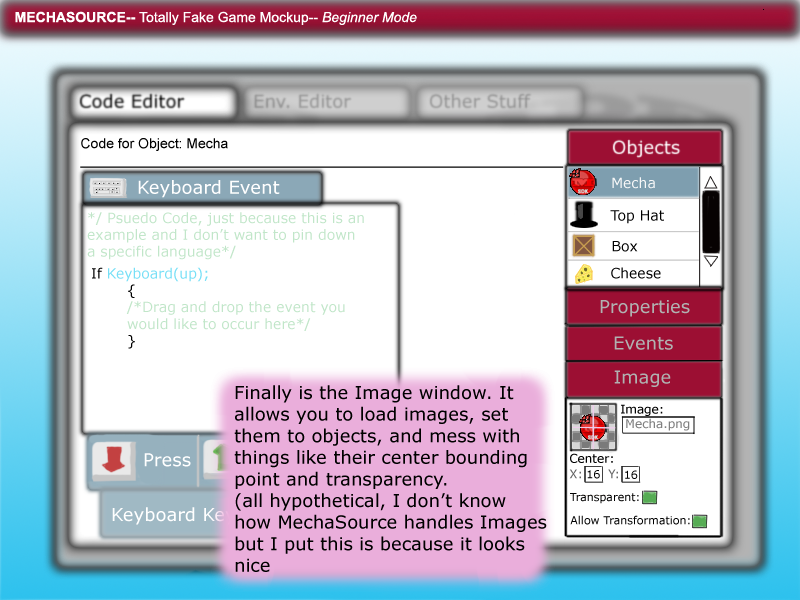Click the Cheese icon in Objects list
The width and height of the screenshot is (800, 600).
coord(583,273)
